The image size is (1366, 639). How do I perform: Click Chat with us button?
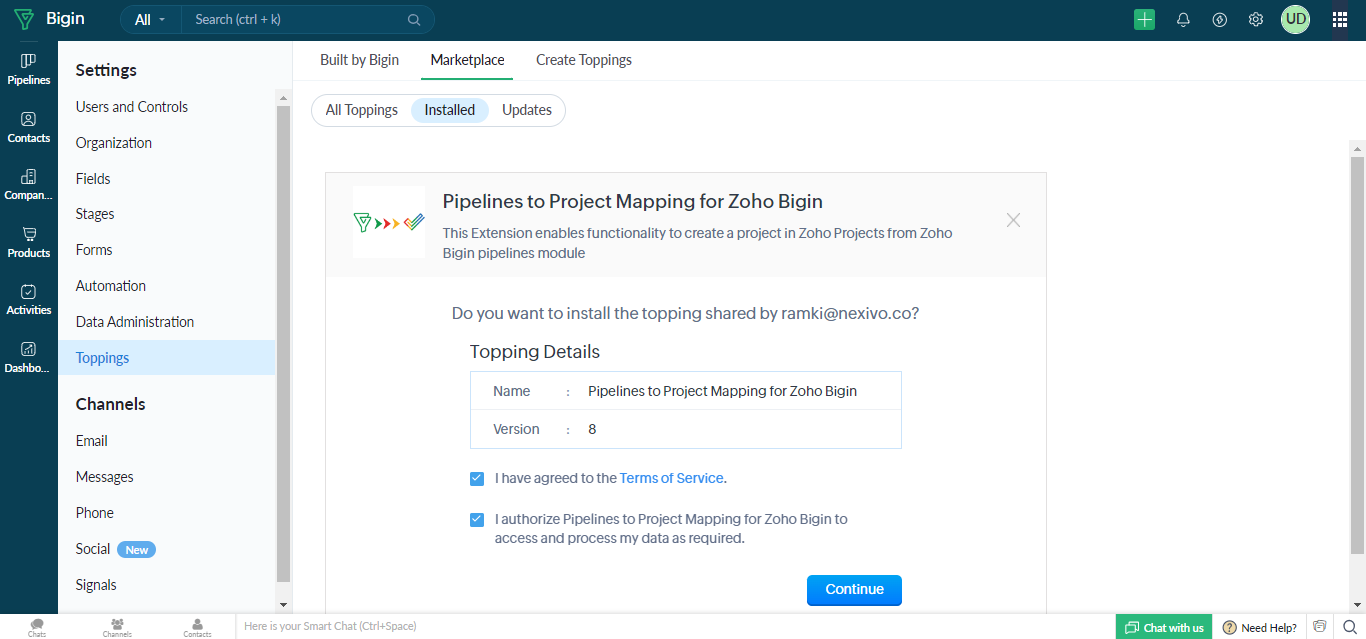[x=1164, y=627]
